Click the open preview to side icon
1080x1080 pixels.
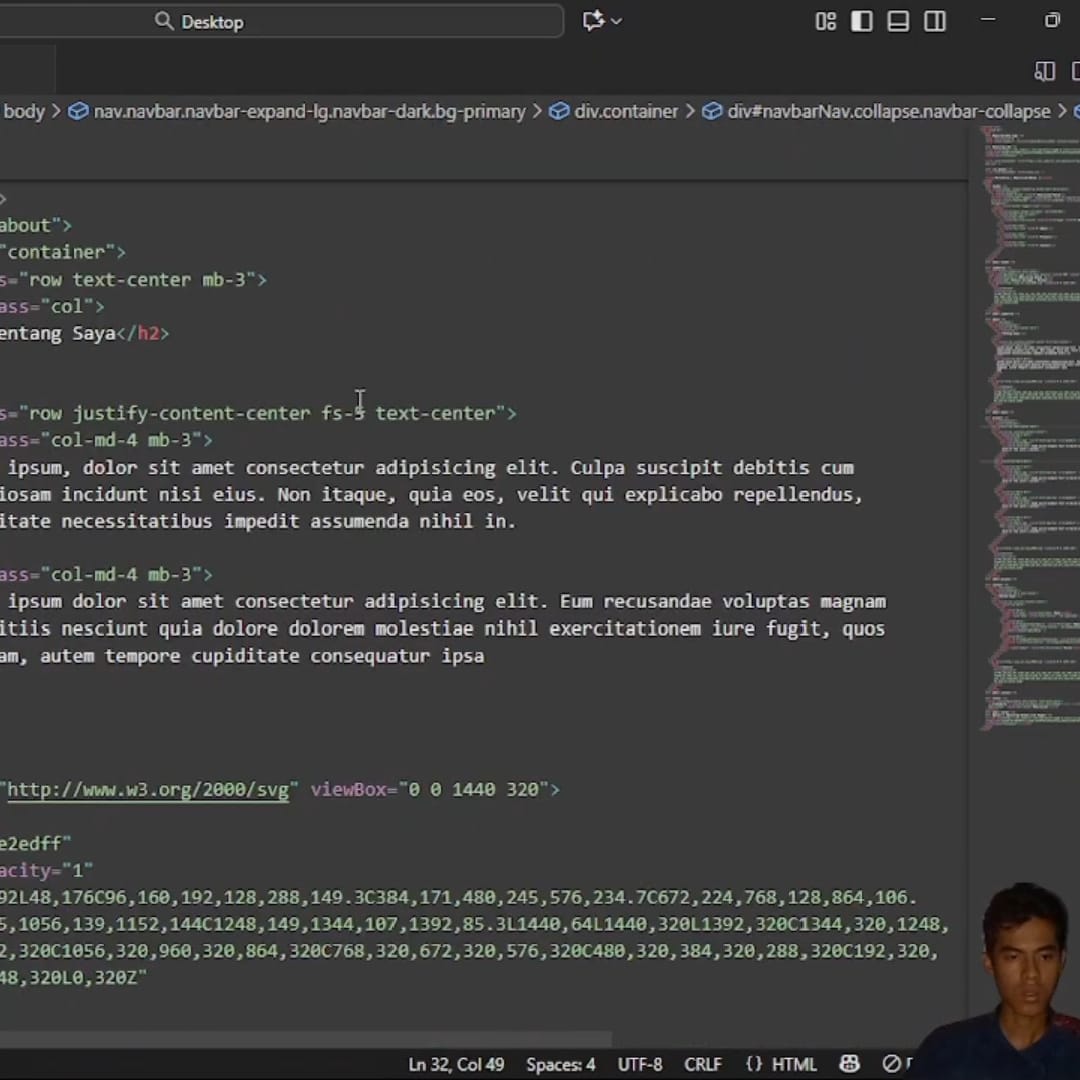[x=1044, y=71]
